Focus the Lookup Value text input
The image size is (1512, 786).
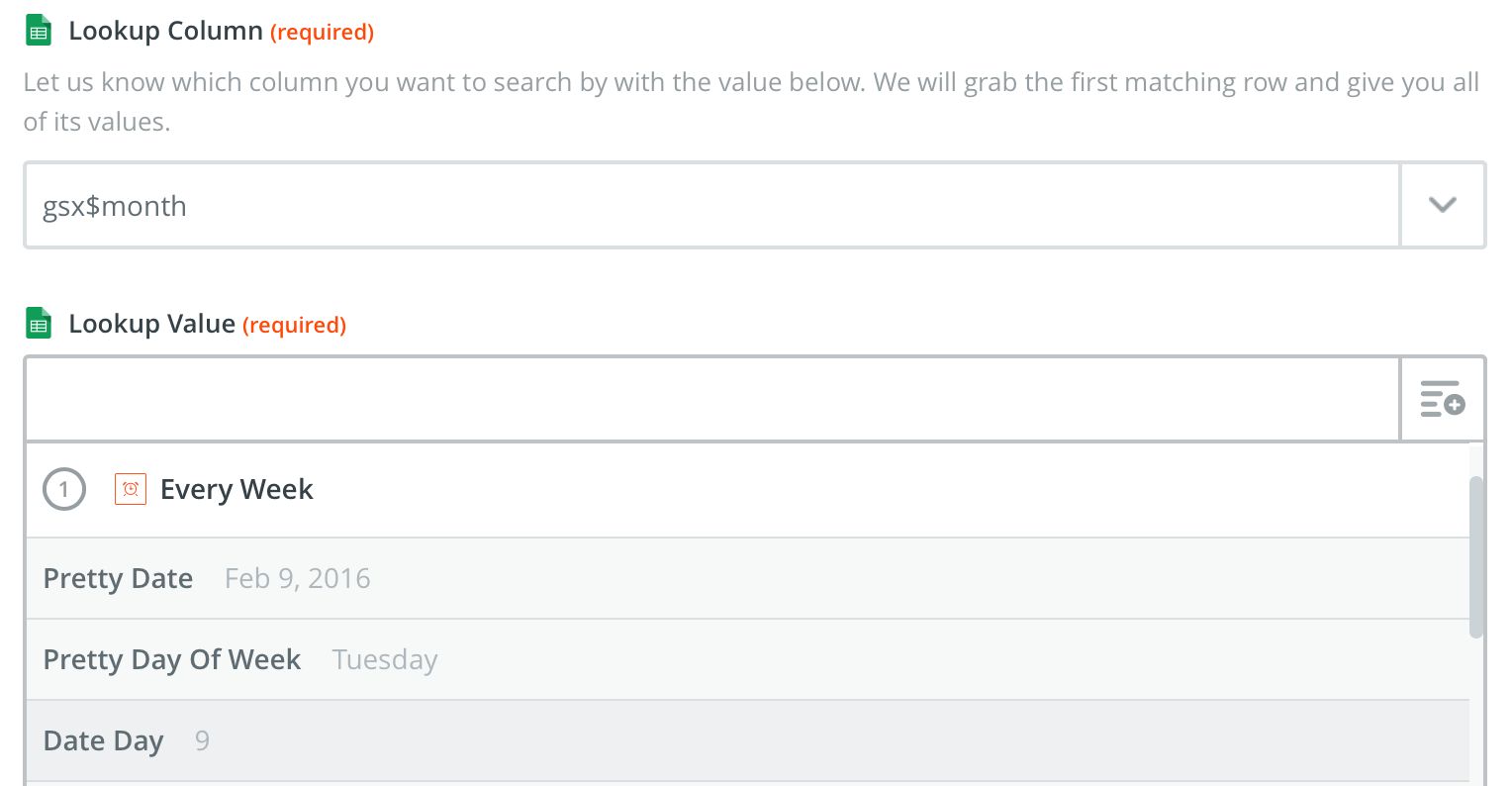click(710, 399)
